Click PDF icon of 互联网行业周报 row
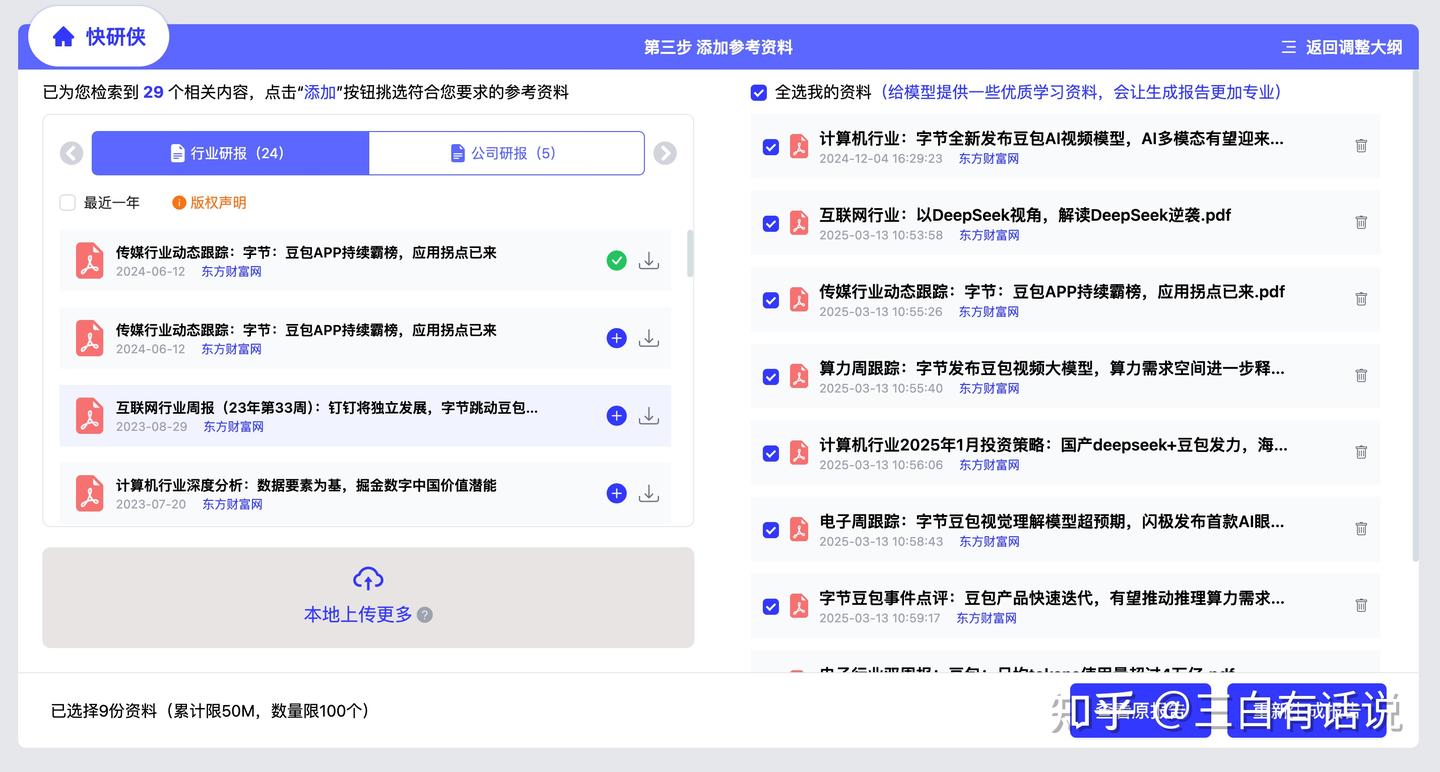 coord(90,416)
